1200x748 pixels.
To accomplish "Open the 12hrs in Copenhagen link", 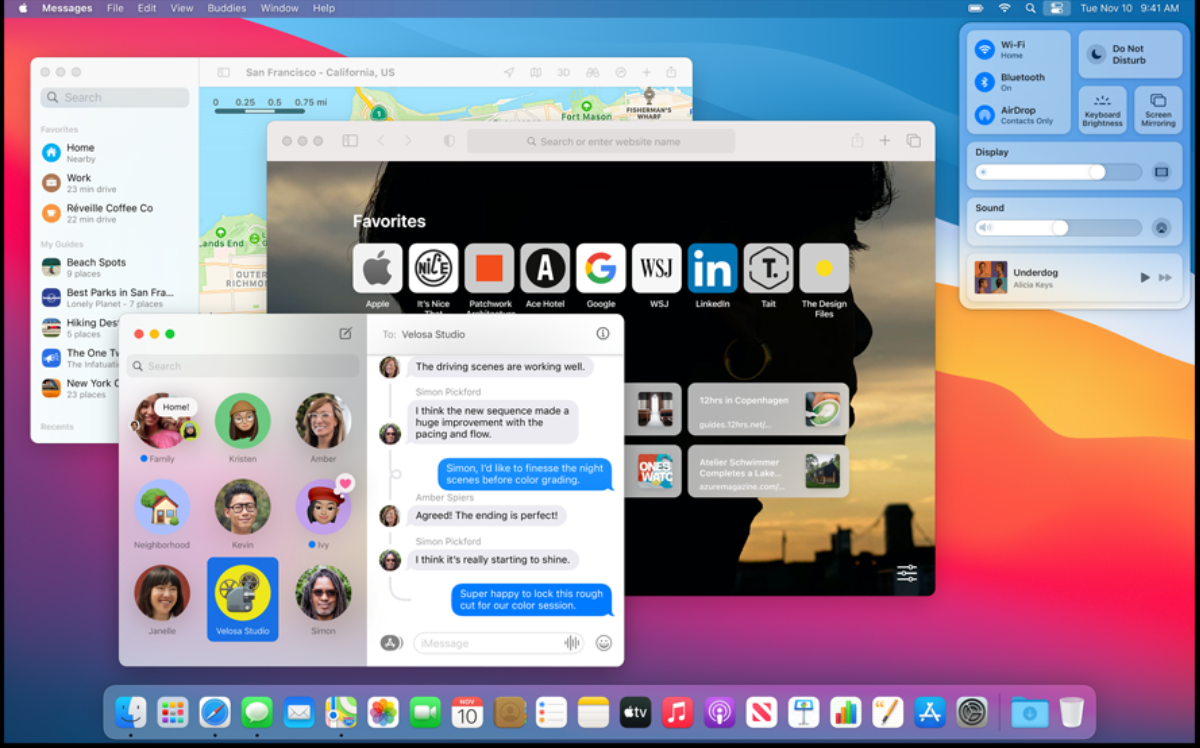I will pos(767,408).
